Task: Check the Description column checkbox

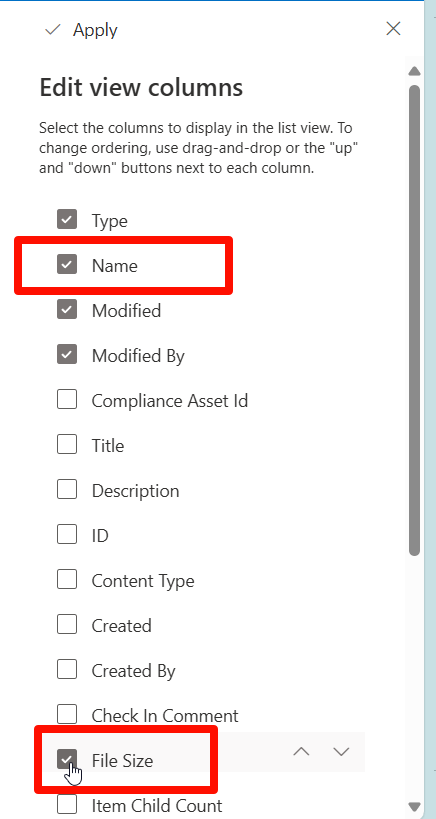Action: pyautogui.click(x=67, y=490)
